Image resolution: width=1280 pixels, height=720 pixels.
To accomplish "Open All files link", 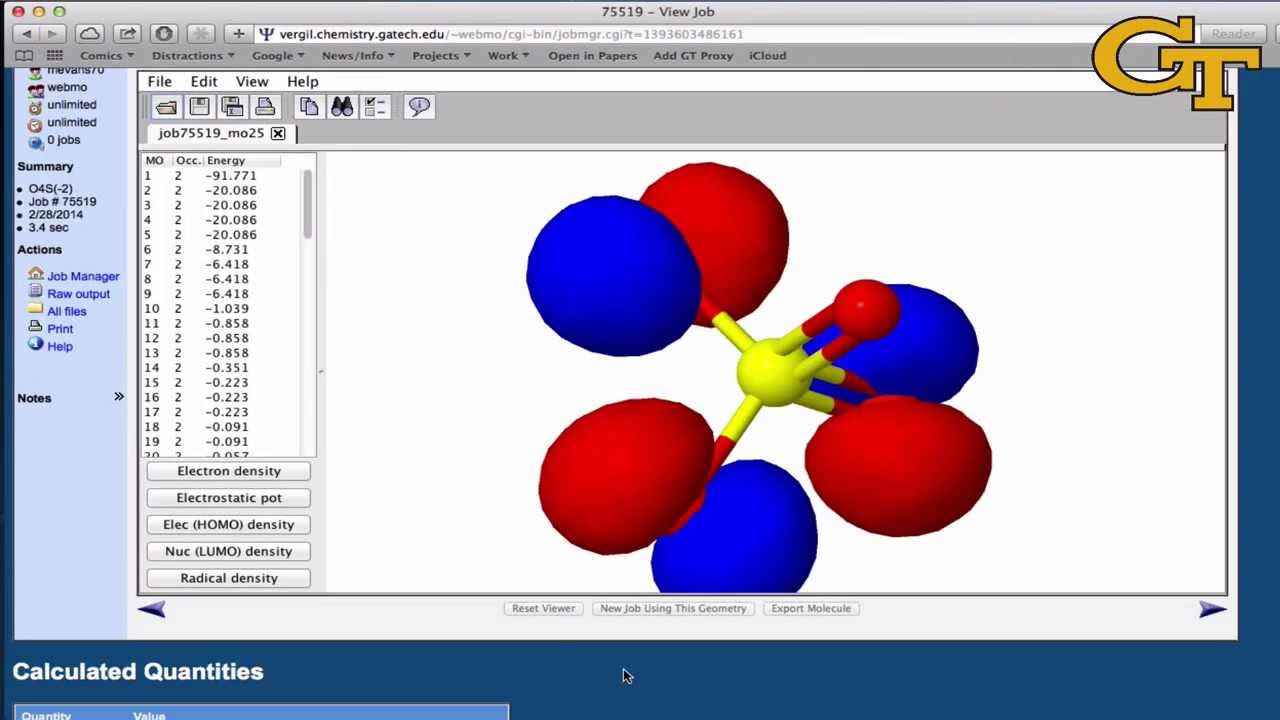I will tap(67, 311).
